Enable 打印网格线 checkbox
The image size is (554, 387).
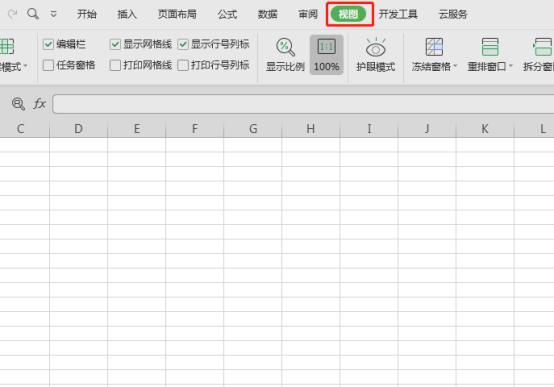pos(115,65)
